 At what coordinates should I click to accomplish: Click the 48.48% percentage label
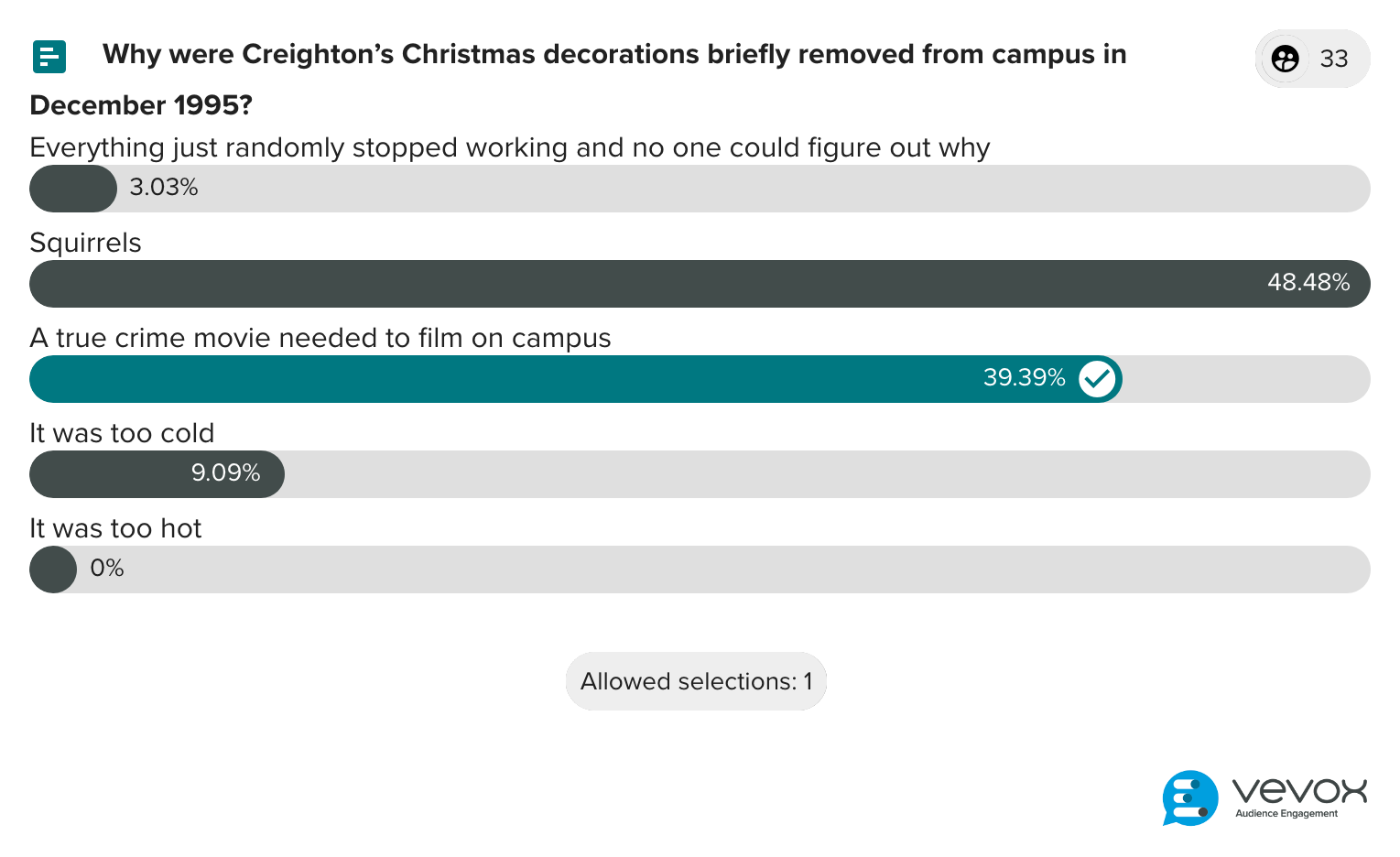(x=1308, y=283)
